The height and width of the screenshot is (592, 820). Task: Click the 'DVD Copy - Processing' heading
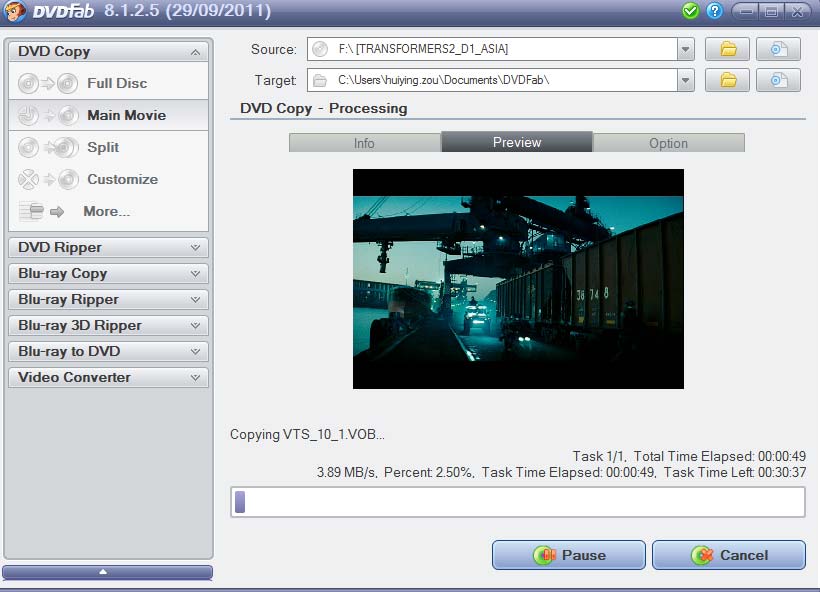[324, 109]
